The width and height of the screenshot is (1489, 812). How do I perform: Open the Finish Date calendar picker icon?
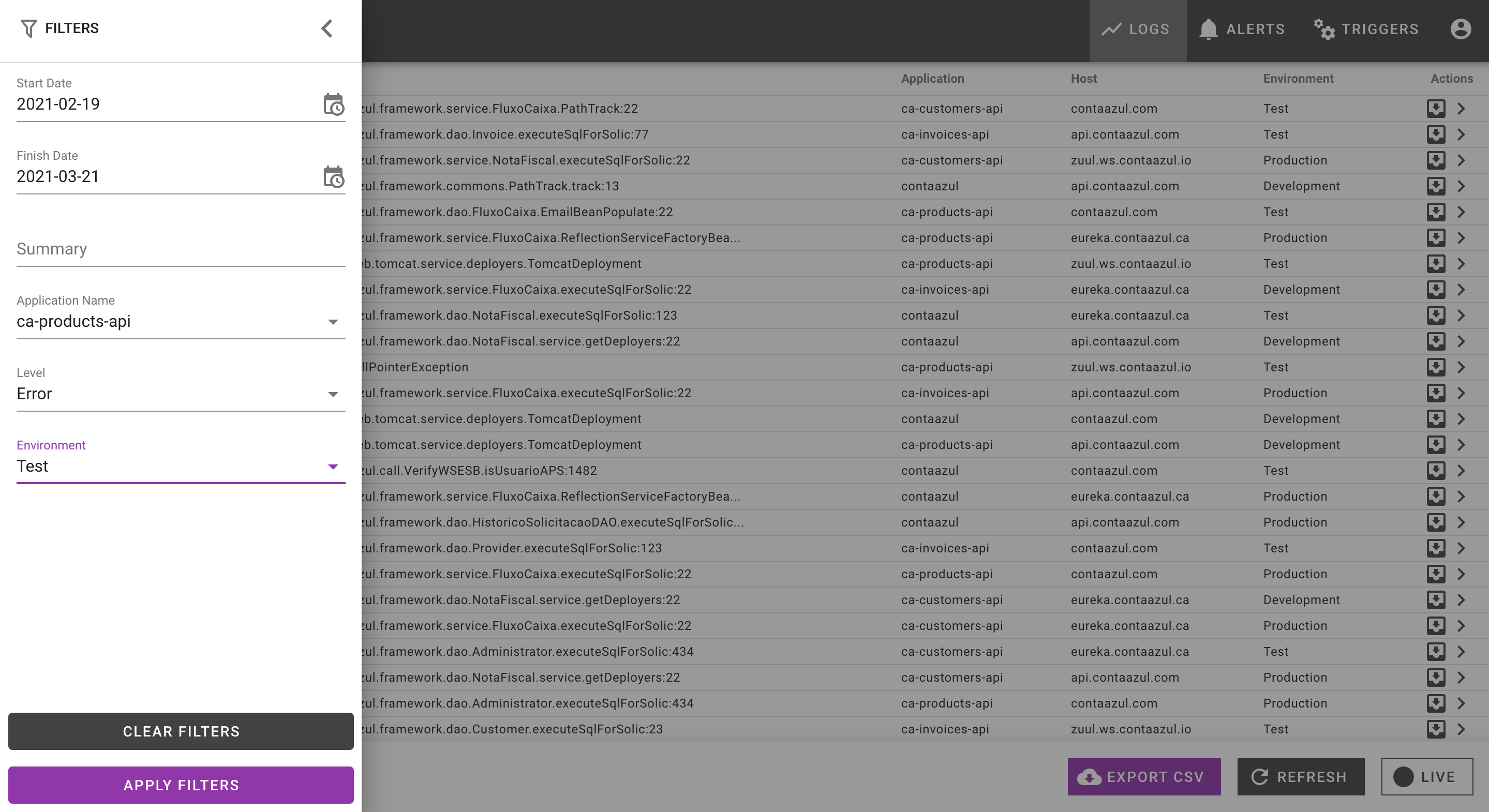click(333, 177)
